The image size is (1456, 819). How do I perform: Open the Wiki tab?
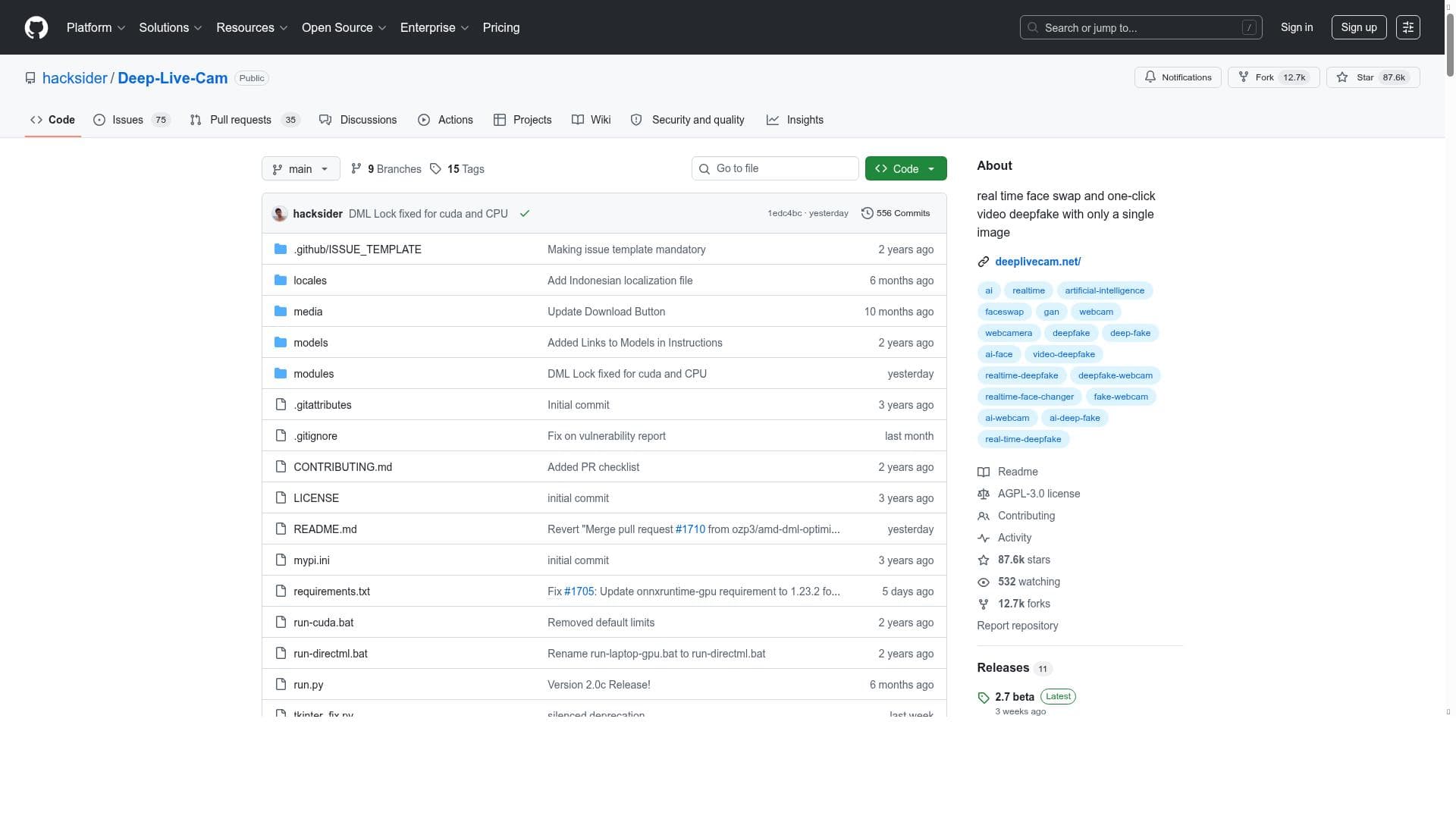(x=591, y=120)
